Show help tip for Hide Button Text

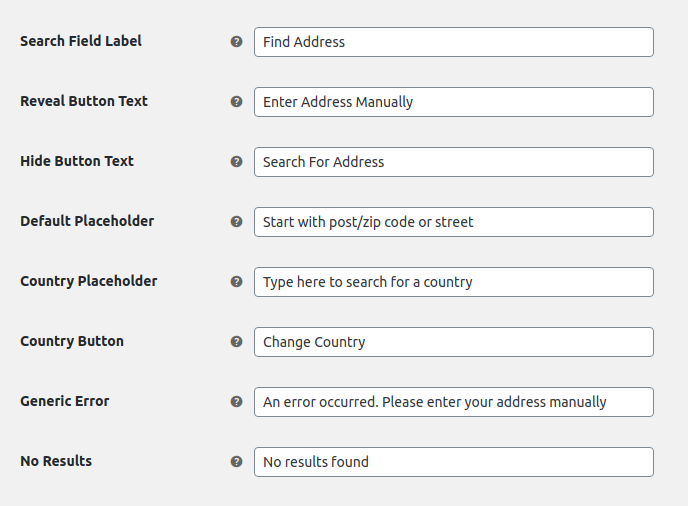coord(236,161)
